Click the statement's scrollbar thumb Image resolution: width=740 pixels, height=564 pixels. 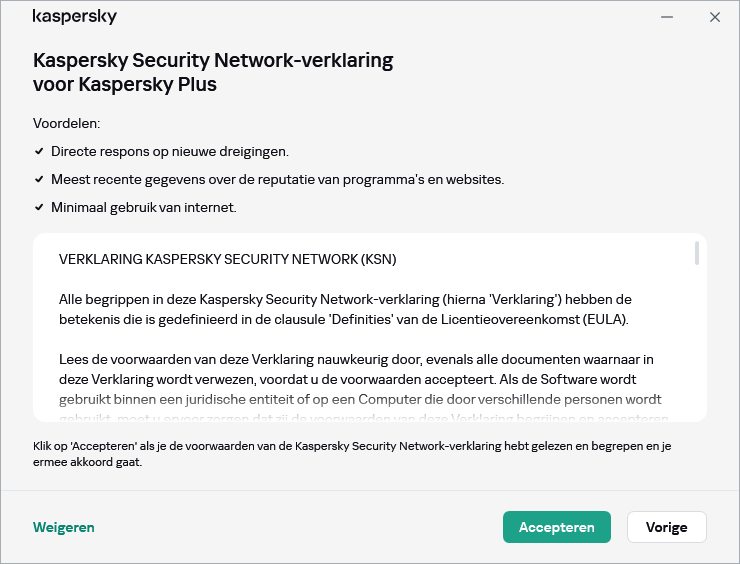click(696, 253)
